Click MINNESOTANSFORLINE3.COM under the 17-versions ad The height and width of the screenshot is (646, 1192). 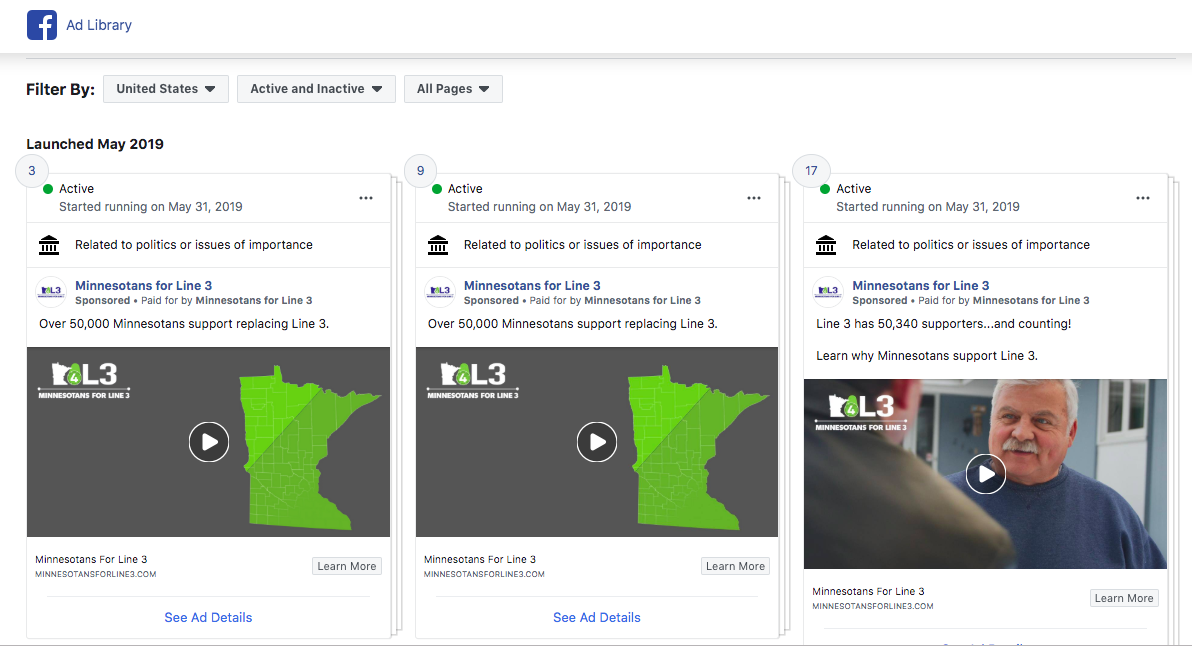coord(873,606)
